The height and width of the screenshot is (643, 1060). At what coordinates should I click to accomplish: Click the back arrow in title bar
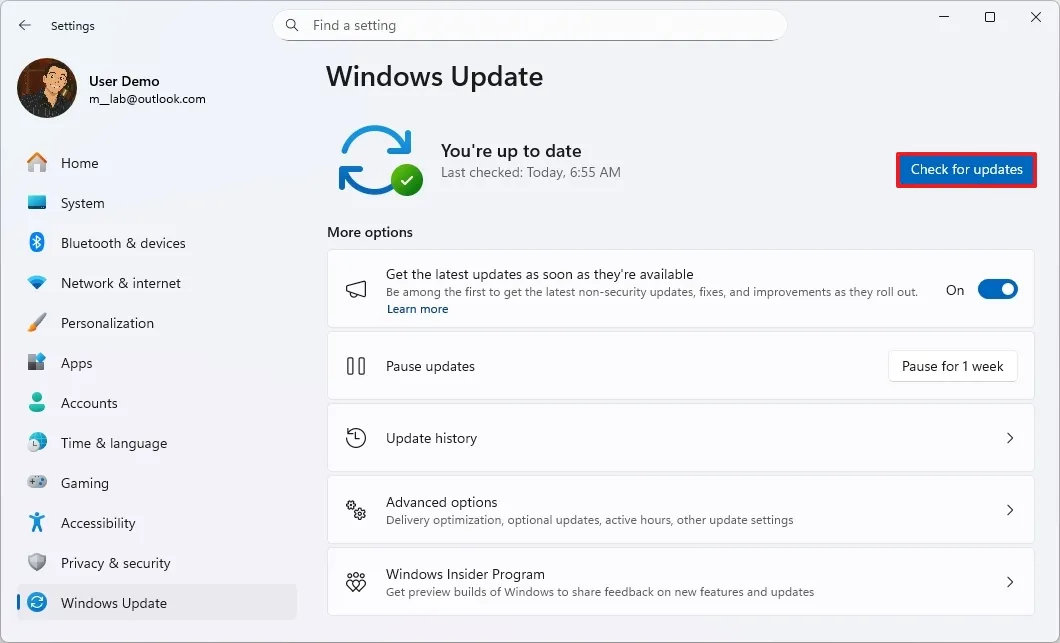point(24,25)
